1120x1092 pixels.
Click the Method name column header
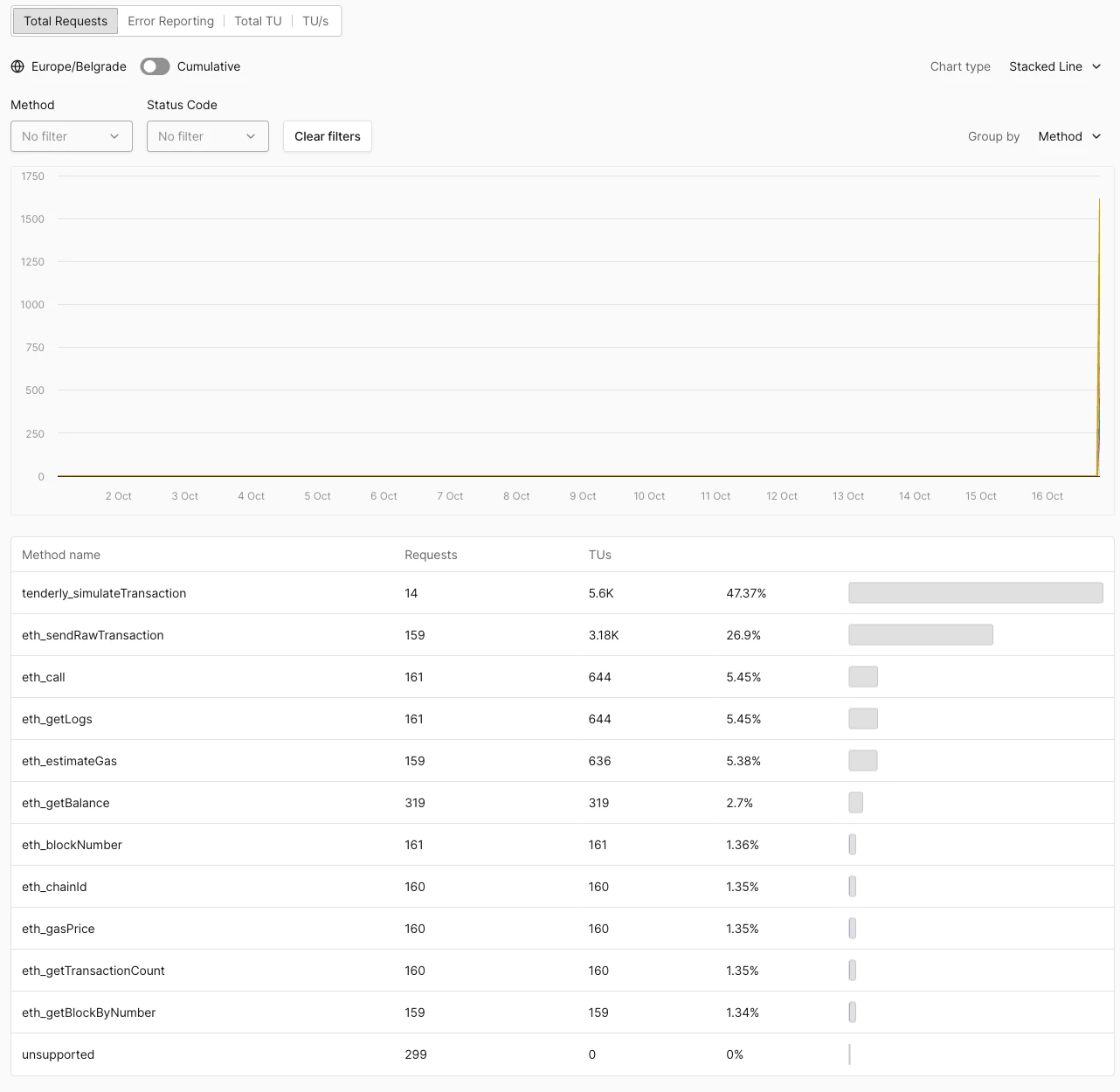tap(61, 555)
